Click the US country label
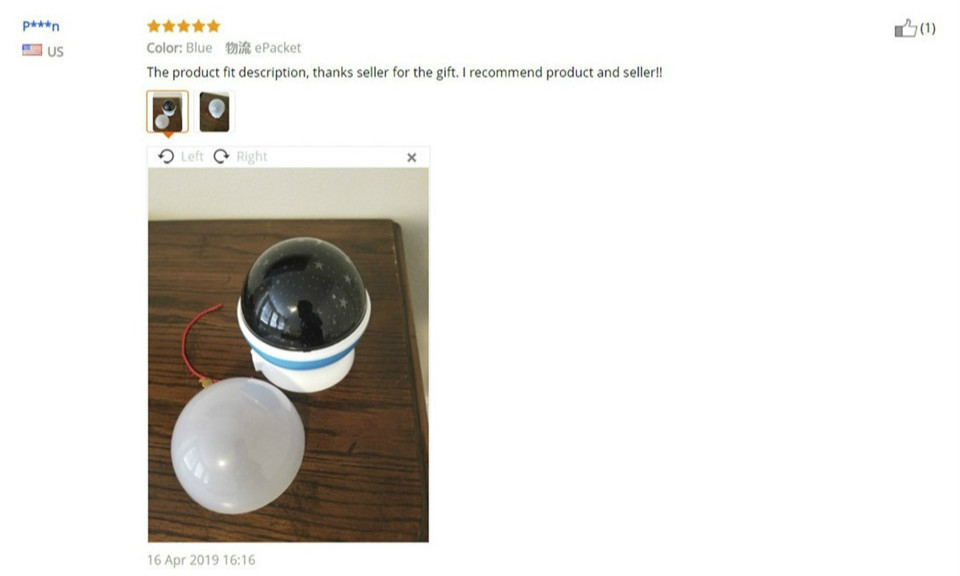The width and height of the screenshot is (960, 576). click(56, 51)
